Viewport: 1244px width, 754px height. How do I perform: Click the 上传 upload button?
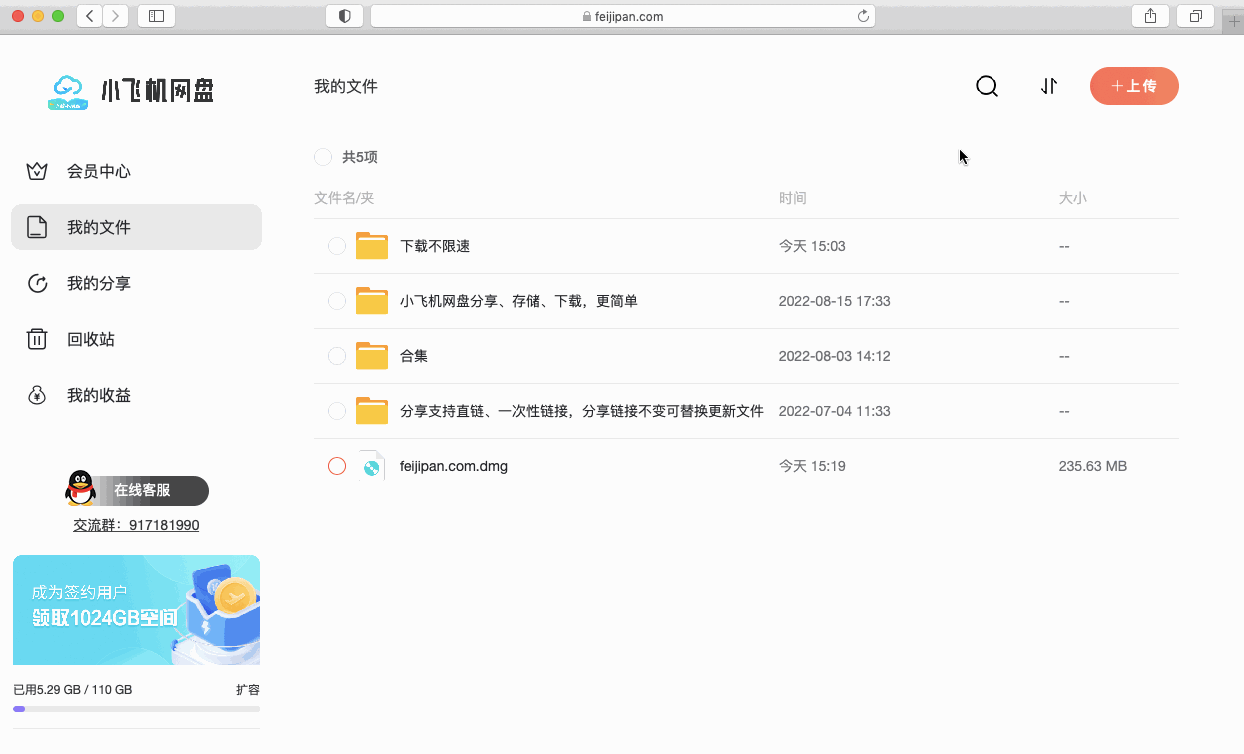[x=1134, y=86]
